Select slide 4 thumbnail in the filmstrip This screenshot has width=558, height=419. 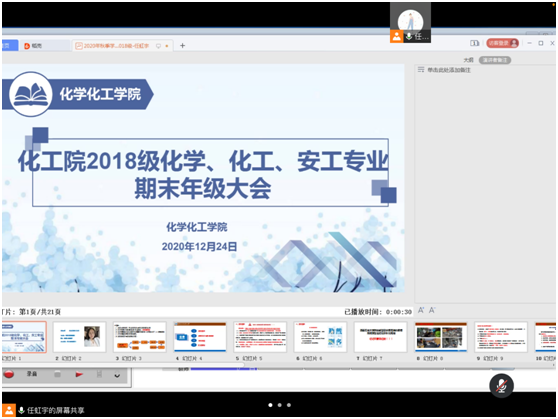tap(200, 337)
